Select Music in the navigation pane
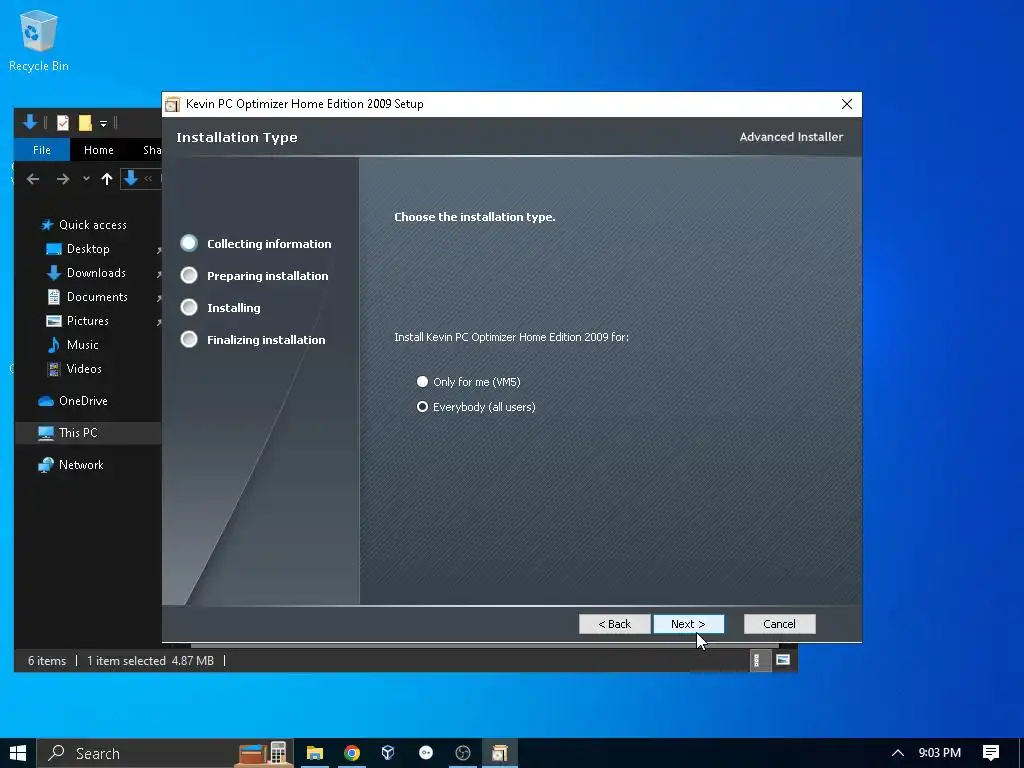The width and height of the screenshot is (1024, 768). click(x=82, y=345)
